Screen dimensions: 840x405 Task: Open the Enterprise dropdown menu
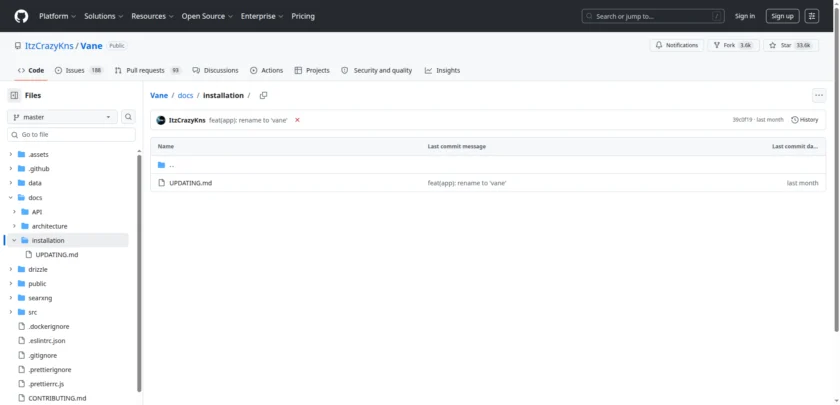point(262,16)
